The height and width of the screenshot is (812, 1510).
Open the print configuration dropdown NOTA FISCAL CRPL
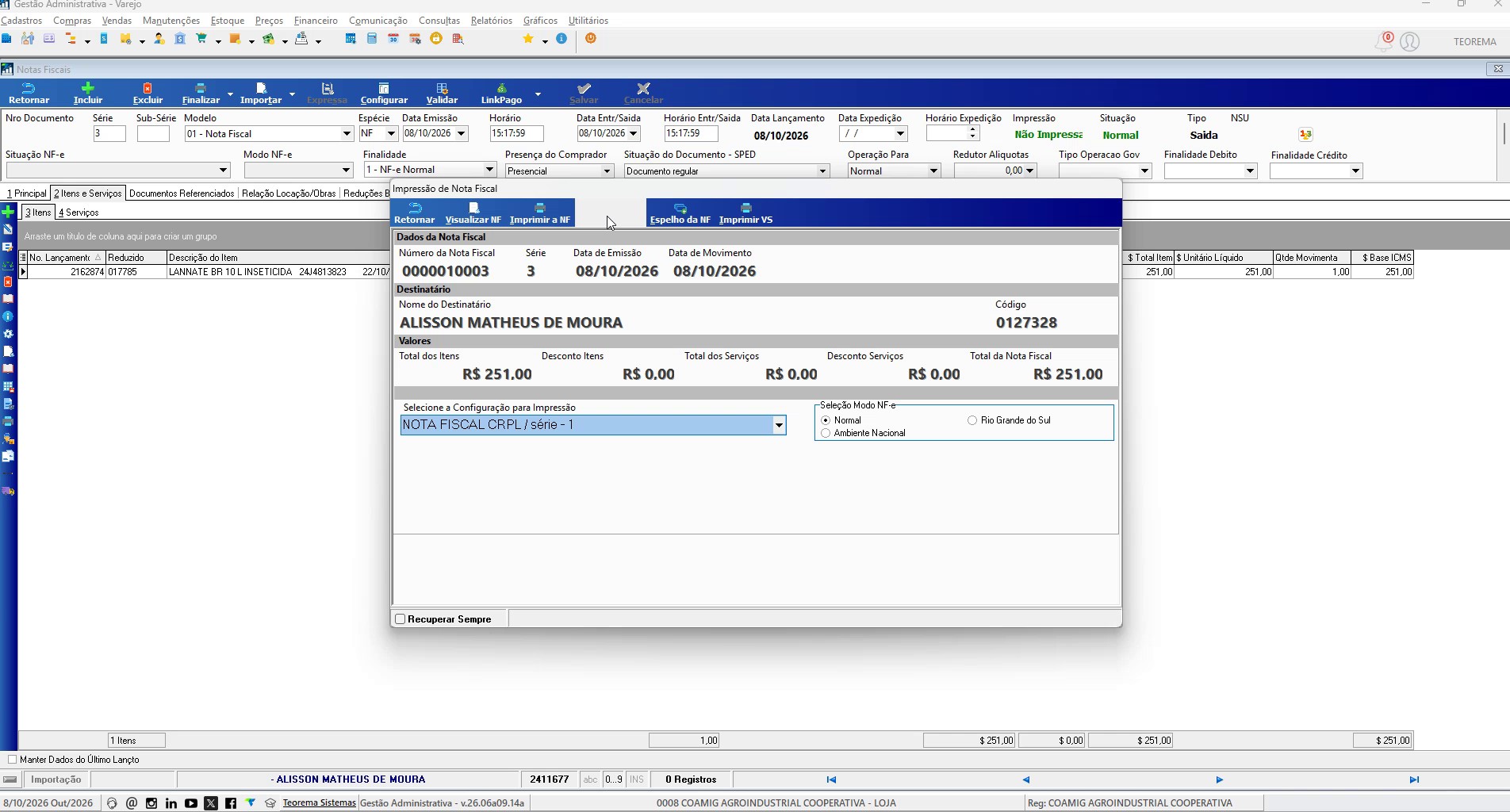(779, 425)
